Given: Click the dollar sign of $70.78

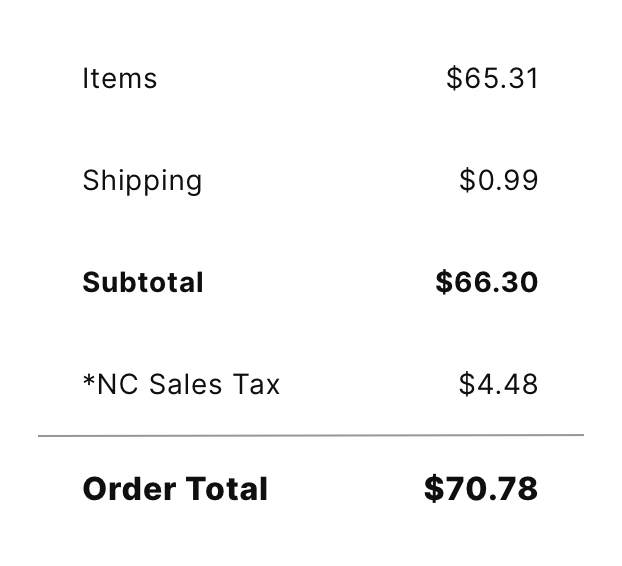Looking at the screenshot, I should [434, 488].
